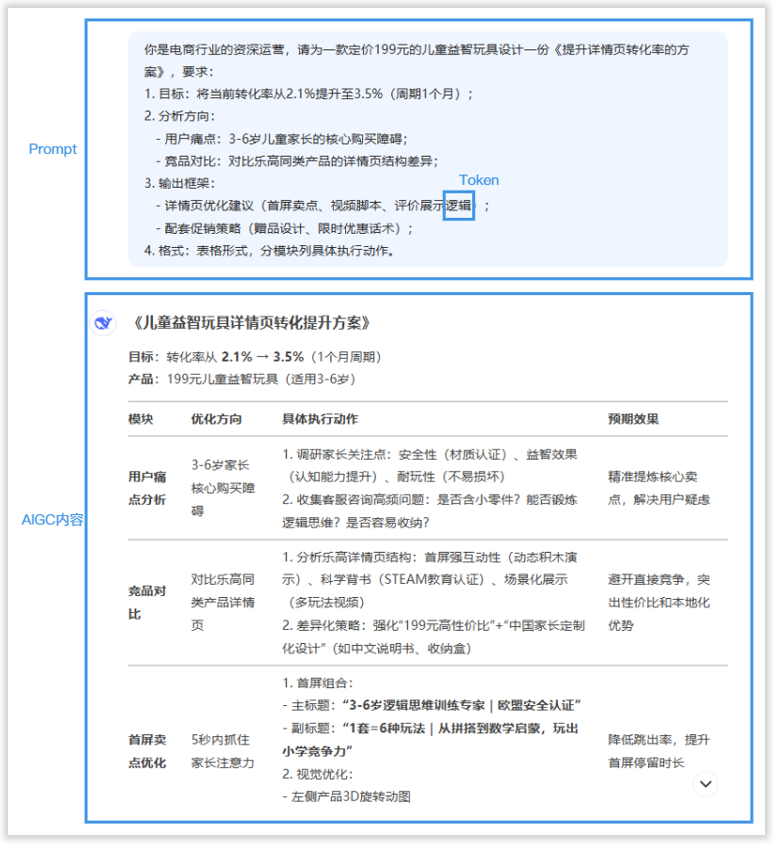The image size is (774, 844).
Task: Select the 用户痛点分析 row title
Action: pyautogui.click(x=147, y=488)
